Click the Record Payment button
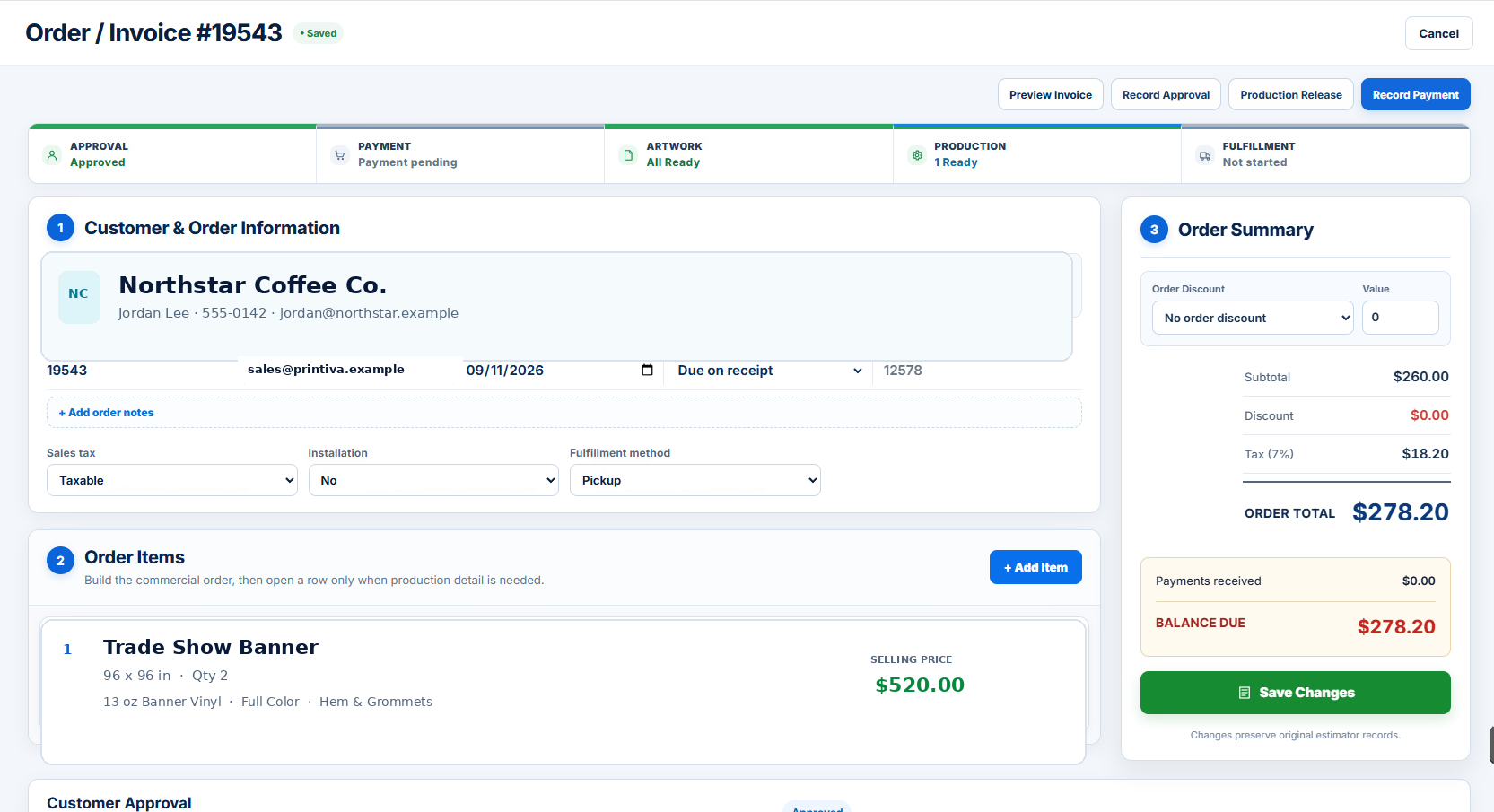Viewport: 1494px width, 812px height. (x=1416, y=94)
